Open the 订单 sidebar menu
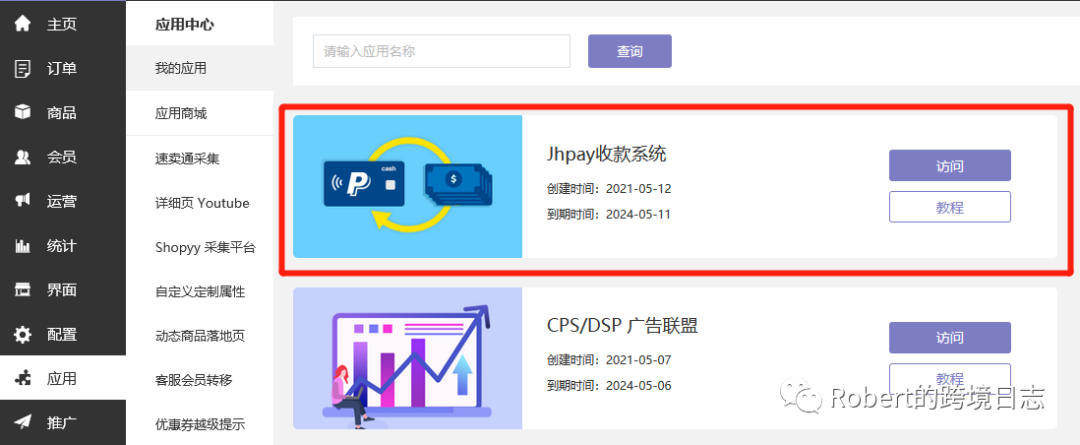 [63, 68]
